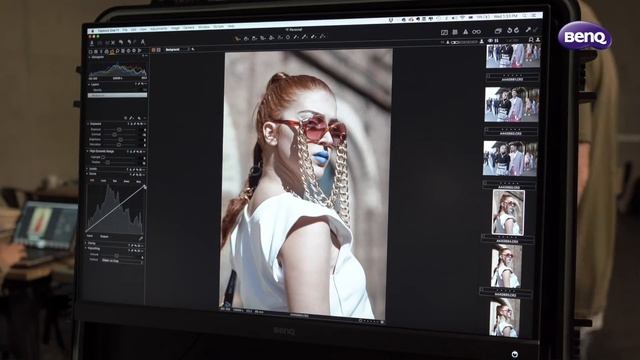Click the top-right point of the curve
The image size is (640, 360).
[x=144, y=187]
